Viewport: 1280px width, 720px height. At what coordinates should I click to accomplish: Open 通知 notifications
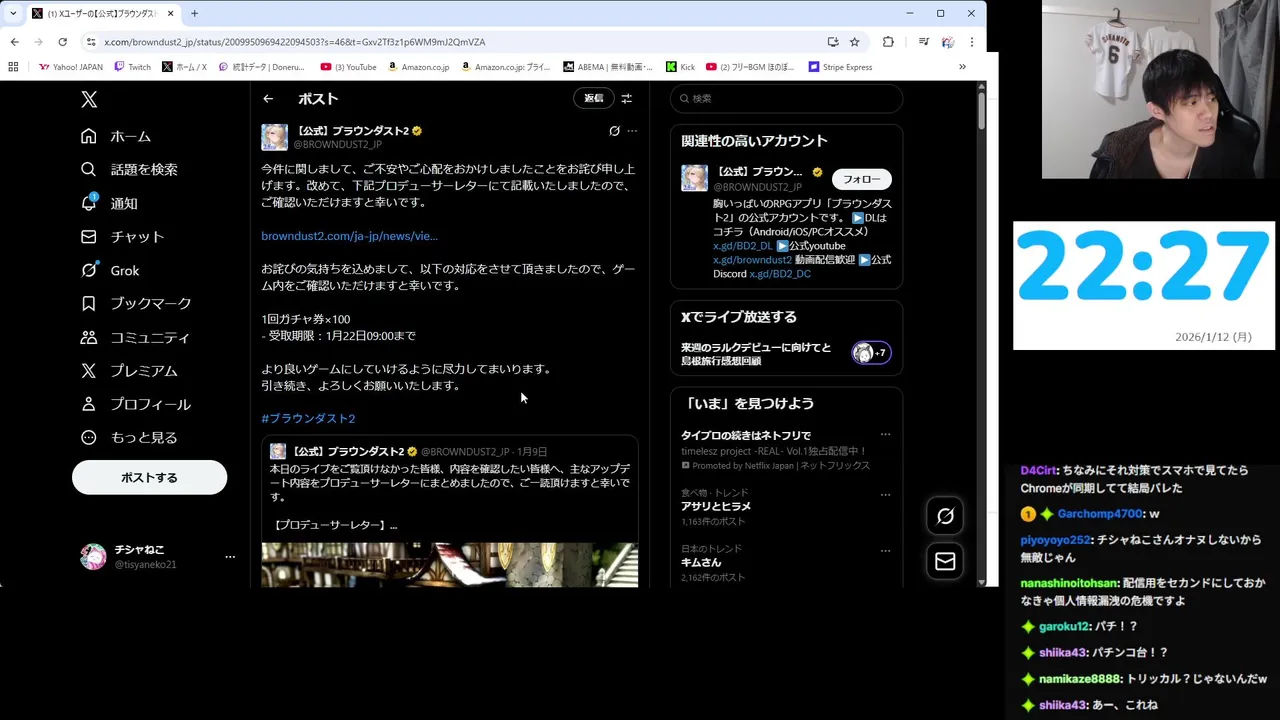tap(109, 203)
